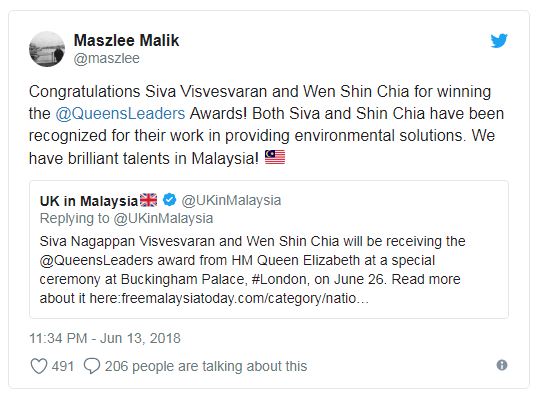Click Replying to @UKinMalaysia
This screenshot has height=399, width=541.
tap(126, 218)
